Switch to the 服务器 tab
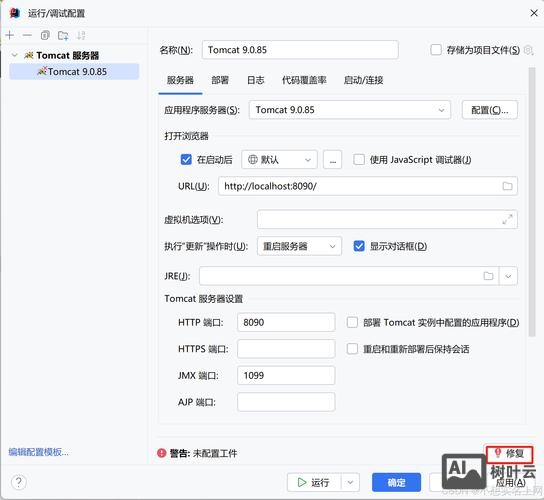The width and height of the screenshot is (544, 500). click(x=180, y=80)
